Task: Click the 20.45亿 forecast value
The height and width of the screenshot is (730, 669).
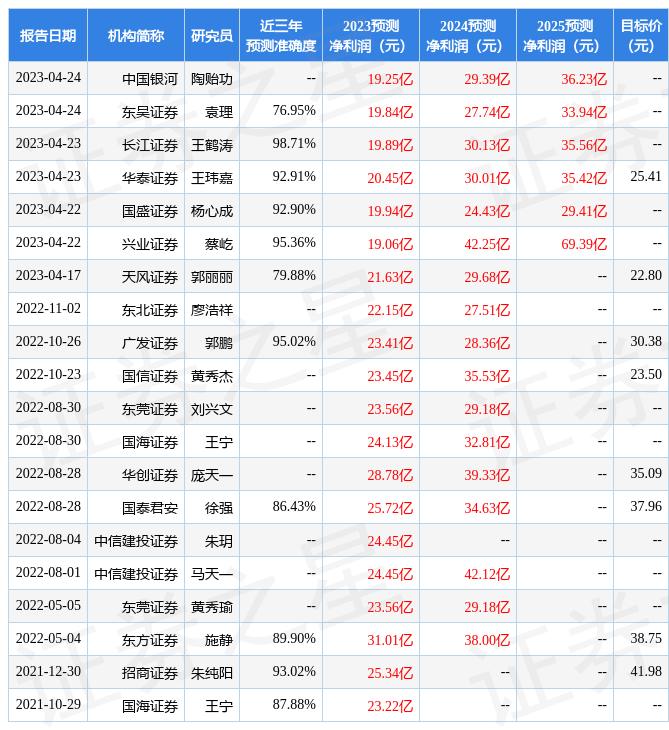Action: pos(390,178)
